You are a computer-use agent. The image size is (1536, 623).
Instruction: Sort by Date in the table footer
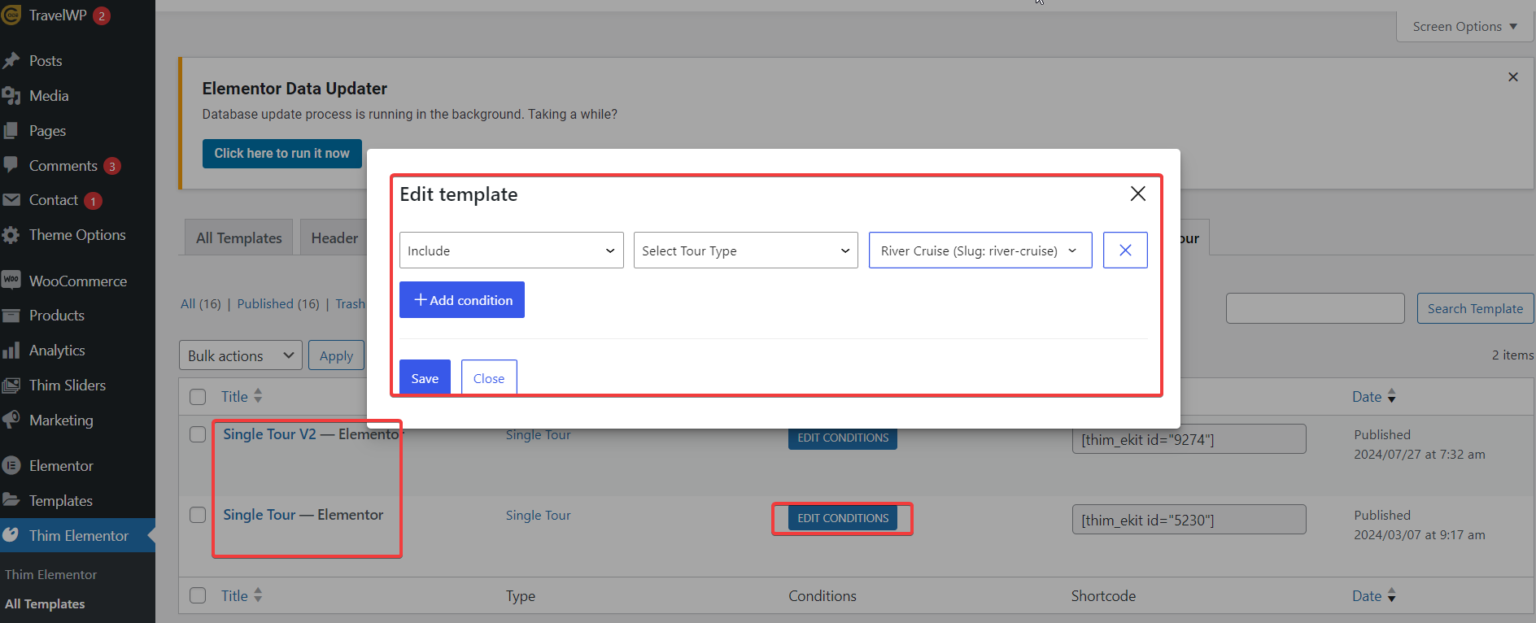(x=1375, y=596)
